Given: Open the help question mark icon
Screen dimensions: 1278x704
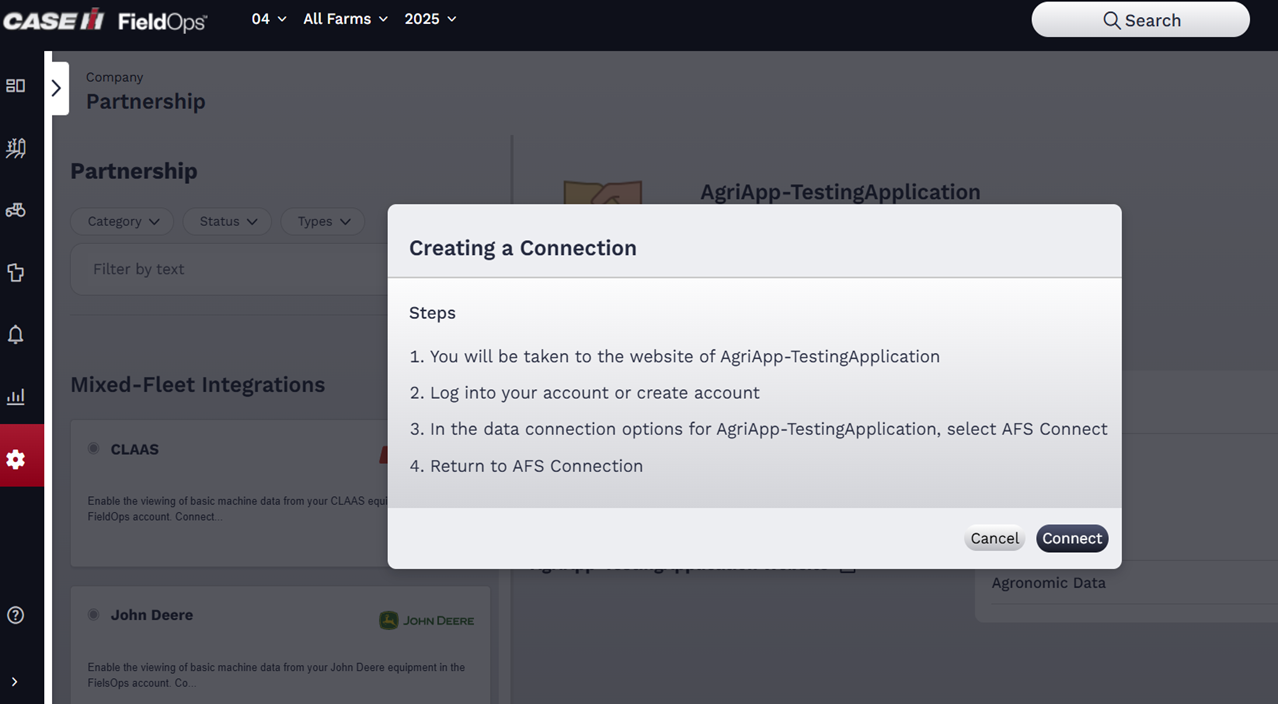Looking at the screenshot, I should (x=16, y=615).
